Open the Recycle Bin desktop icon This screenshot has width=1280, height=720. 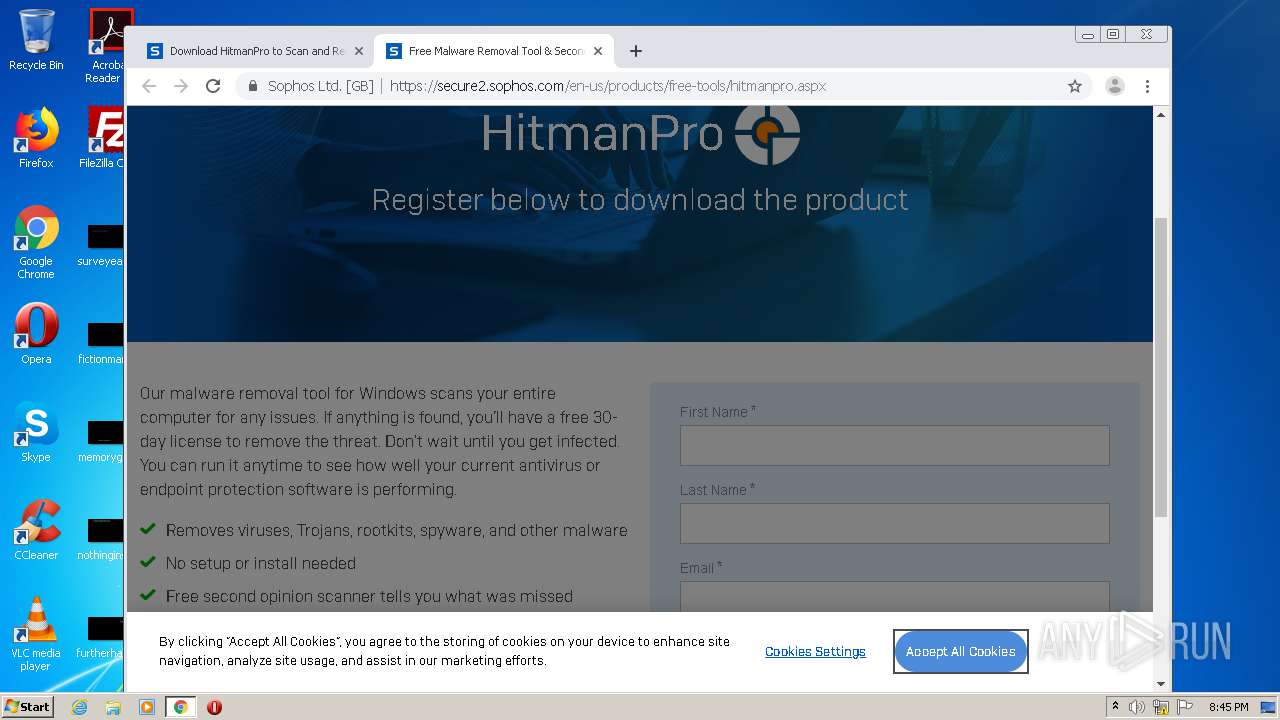pos(36,40)
